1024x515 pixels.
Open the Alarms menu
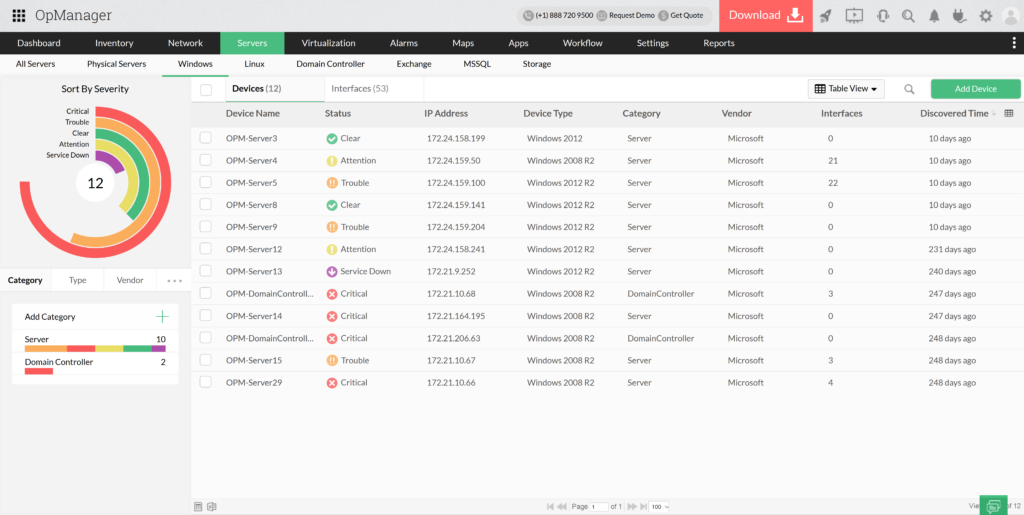(404, 43)
